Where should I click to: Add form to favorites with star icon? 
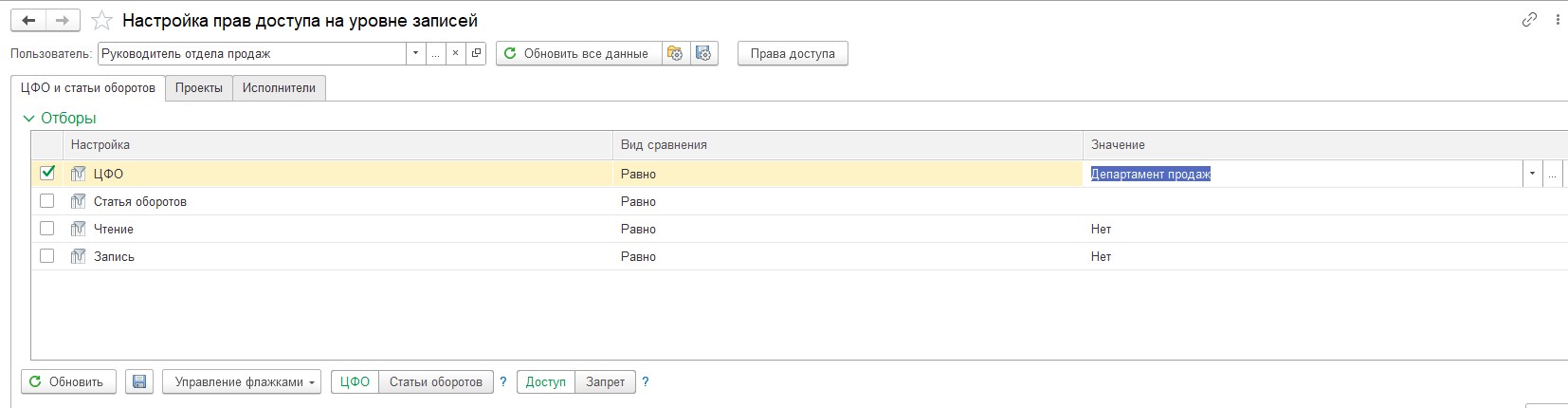click(x=101, y=20)
